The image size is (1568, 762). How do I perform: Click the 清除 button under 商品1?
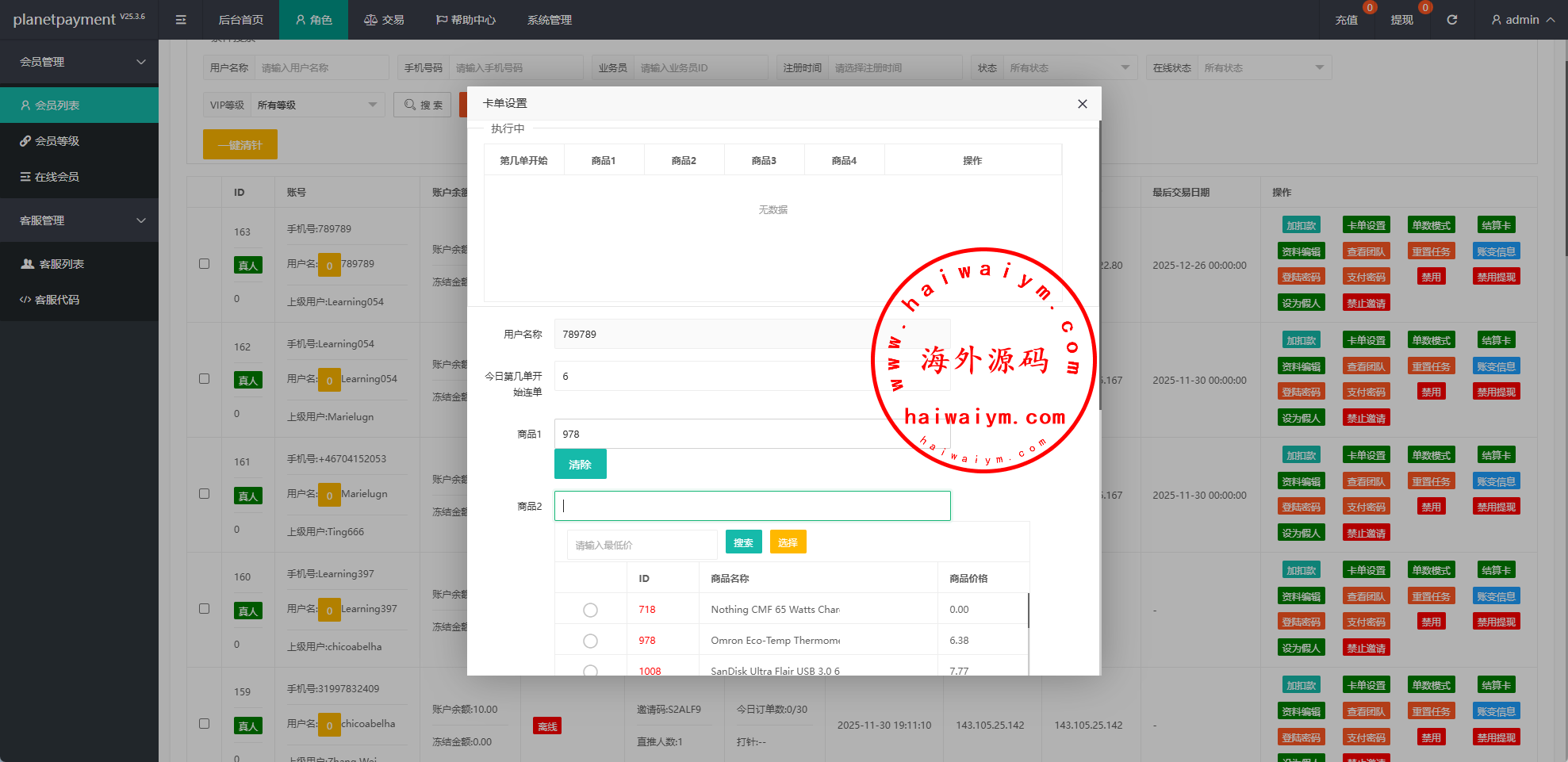click(580, 465)
